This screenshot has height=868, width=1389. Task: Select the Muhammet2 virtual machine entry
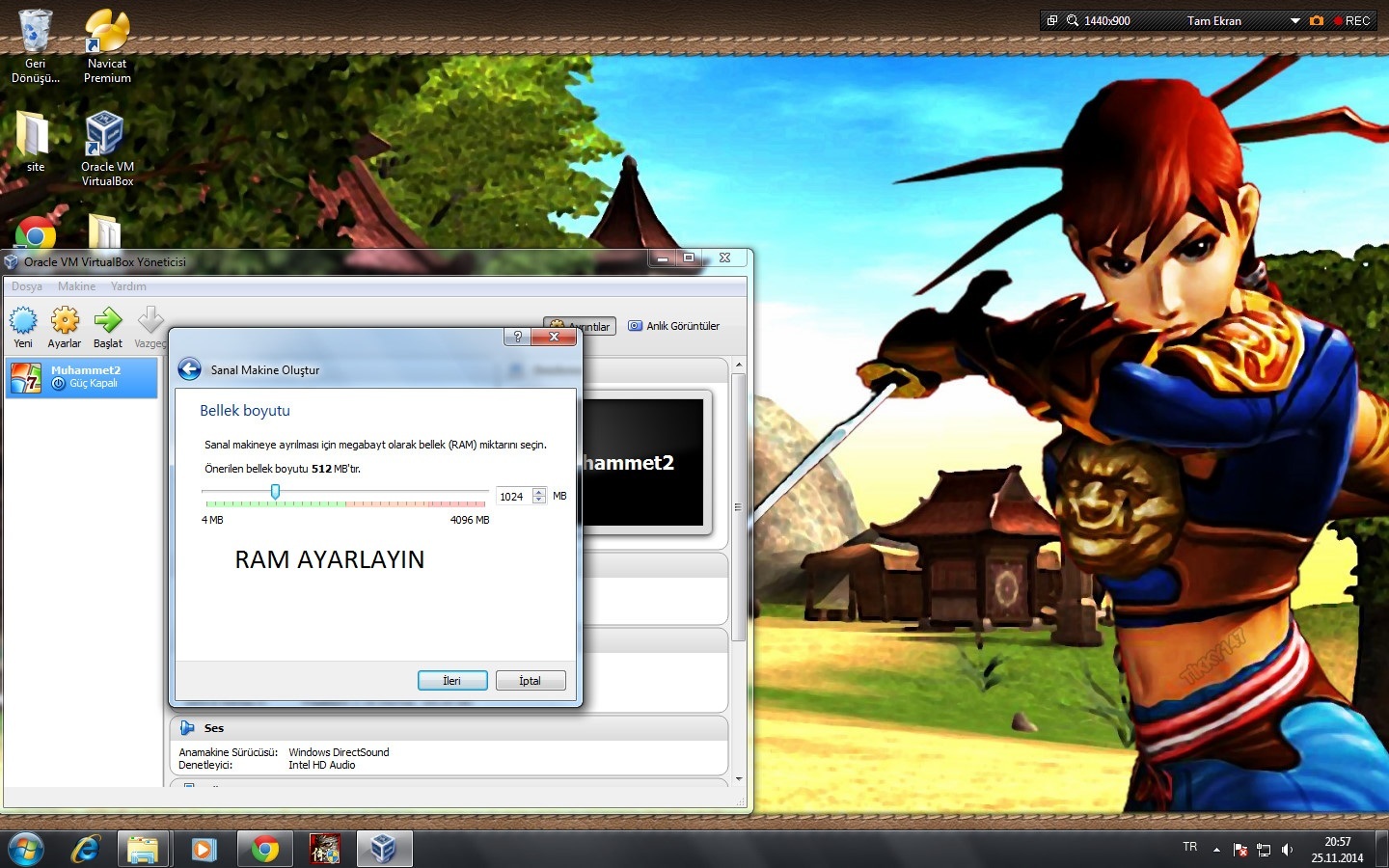81,377
